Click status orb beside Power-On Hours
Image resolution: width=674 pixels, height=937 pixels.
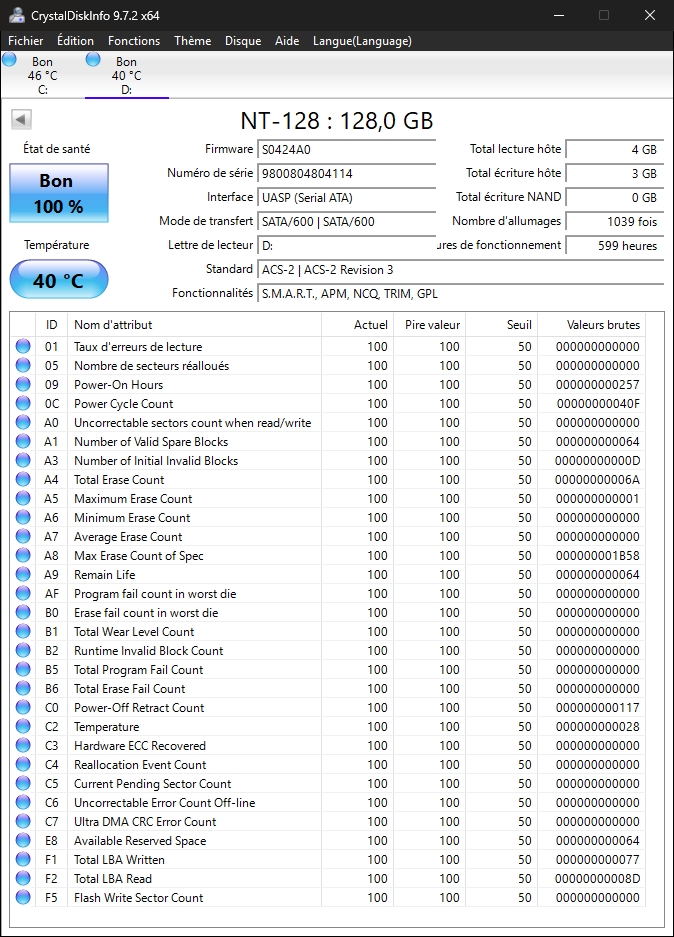23,385
